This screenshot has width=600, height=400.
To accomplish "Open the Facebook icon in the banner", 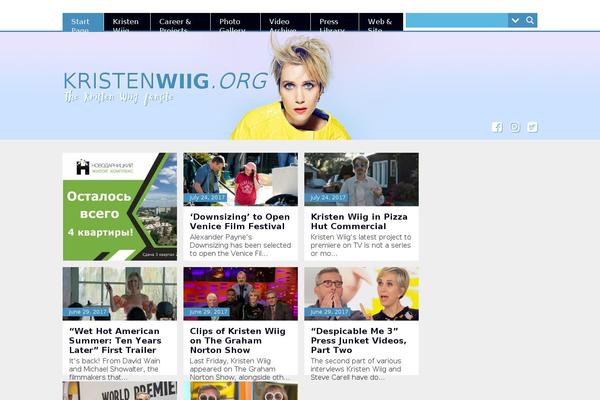I will click(x=497, y=127).
